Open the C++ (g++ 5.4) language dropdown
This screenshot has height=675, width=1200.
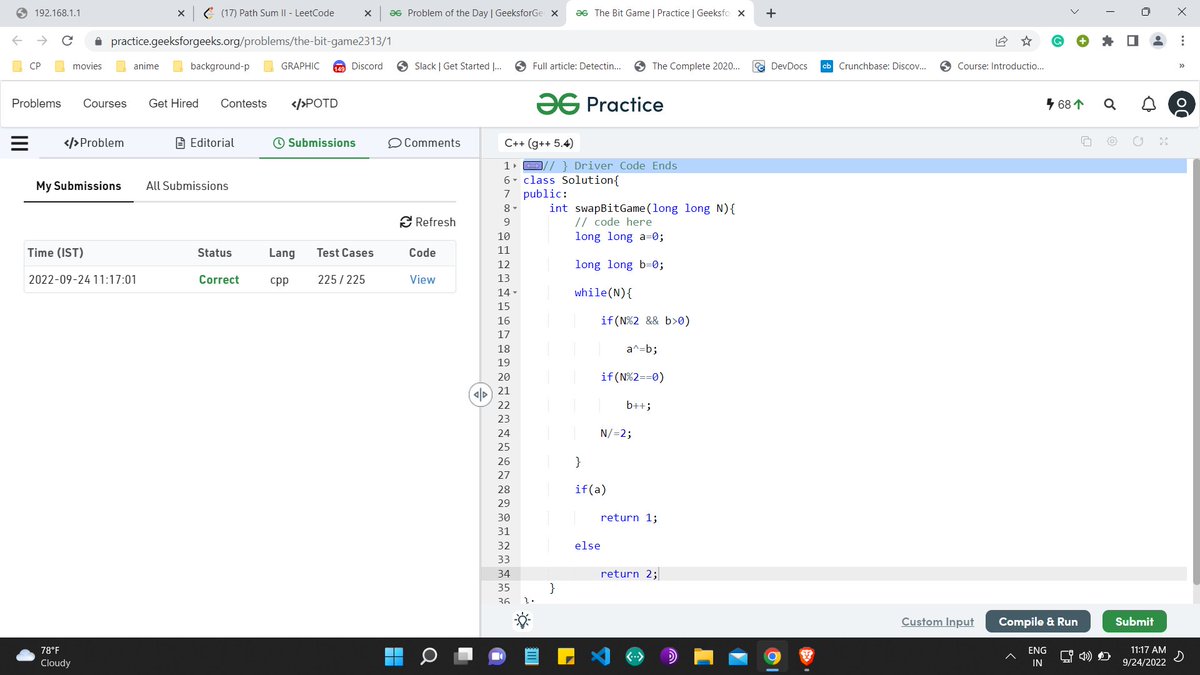(x=541, y=143)
